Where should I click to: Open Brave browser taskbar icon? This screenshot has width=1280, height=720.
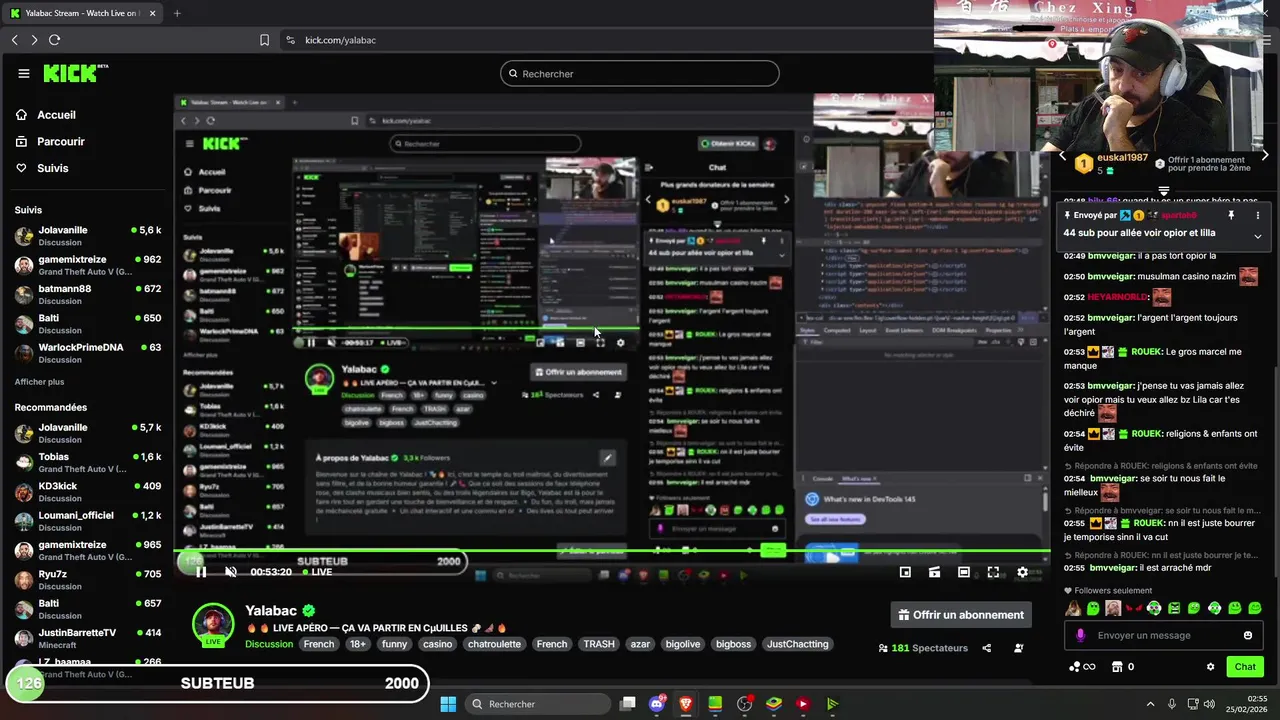pyautogui.click(x=686, y=704)
